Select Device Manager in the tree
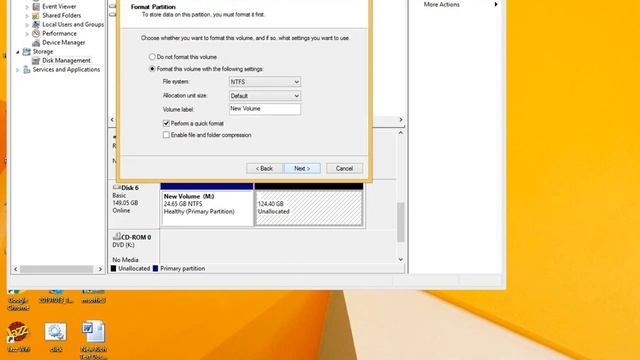Screen dimensions: 640x360 tap(64, 42)
